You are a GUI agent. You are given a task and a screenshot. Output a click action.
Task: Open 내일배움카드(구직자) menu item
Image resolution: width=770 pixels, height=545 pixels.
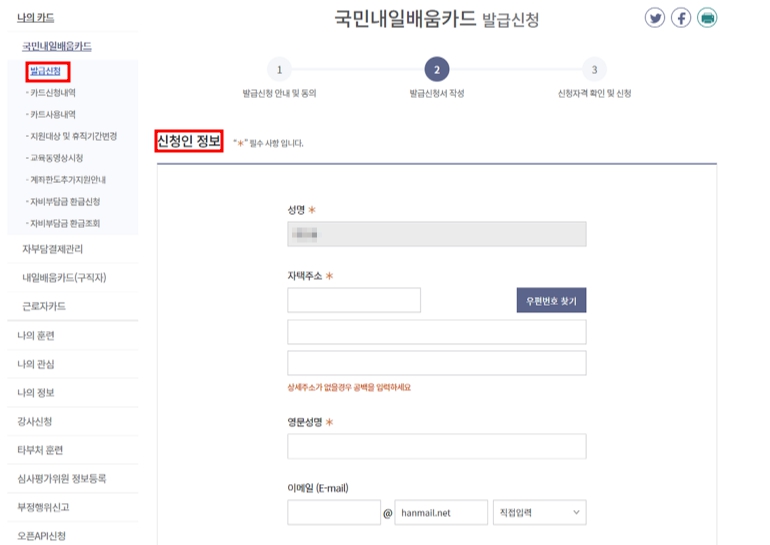(64, 277)
